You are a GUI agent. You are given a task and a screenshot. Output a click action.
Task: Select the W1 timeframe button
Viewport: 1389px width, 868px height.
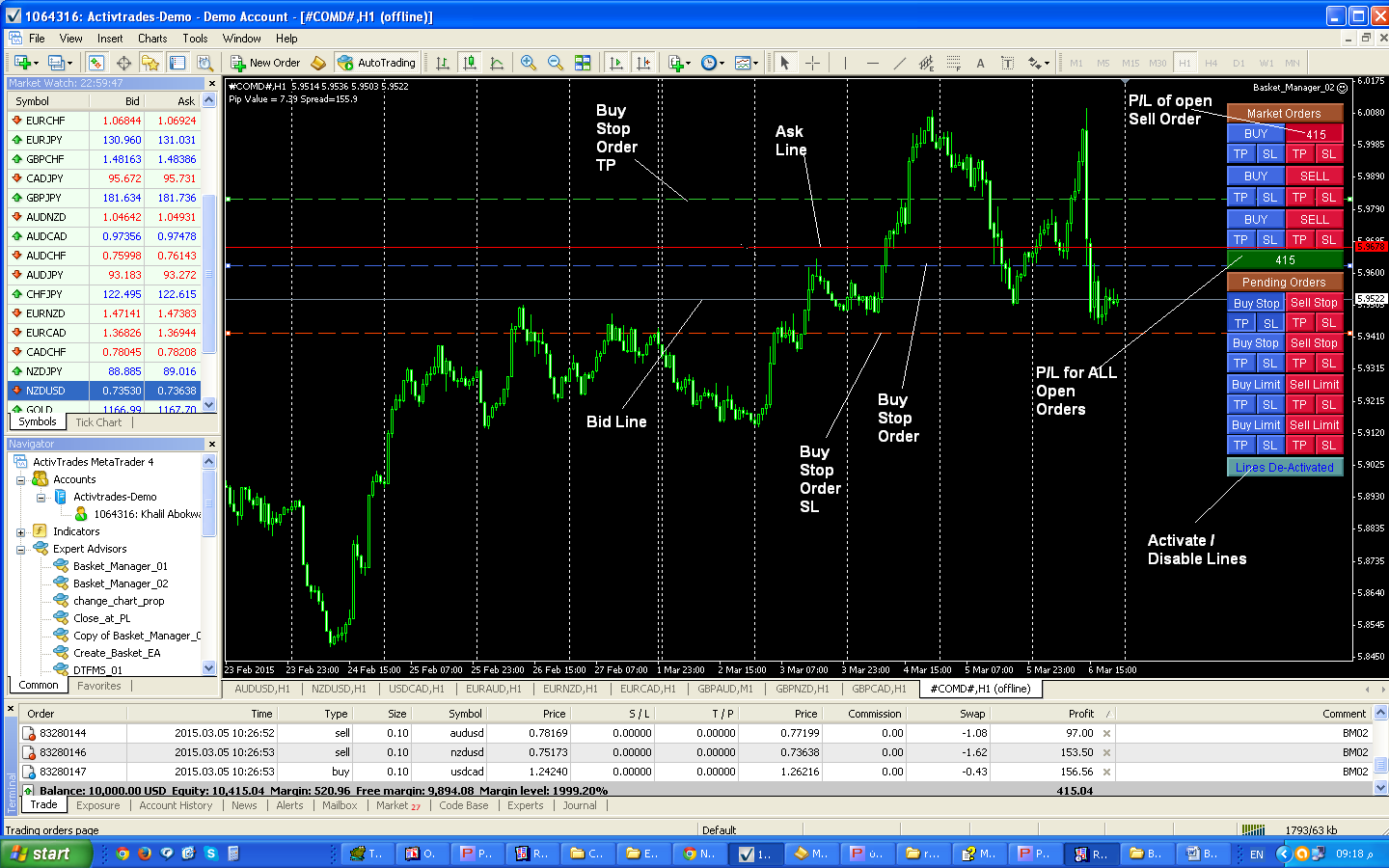(1266, 63)
